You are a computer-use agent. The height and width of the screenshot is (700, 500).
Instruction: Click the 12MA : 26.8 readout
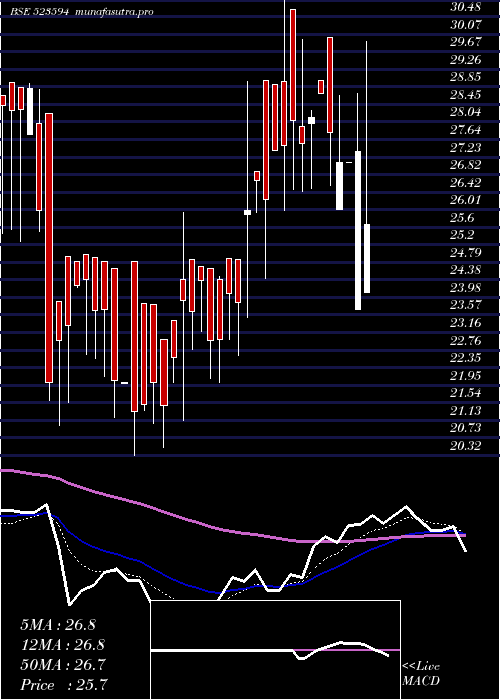point(62,646)
